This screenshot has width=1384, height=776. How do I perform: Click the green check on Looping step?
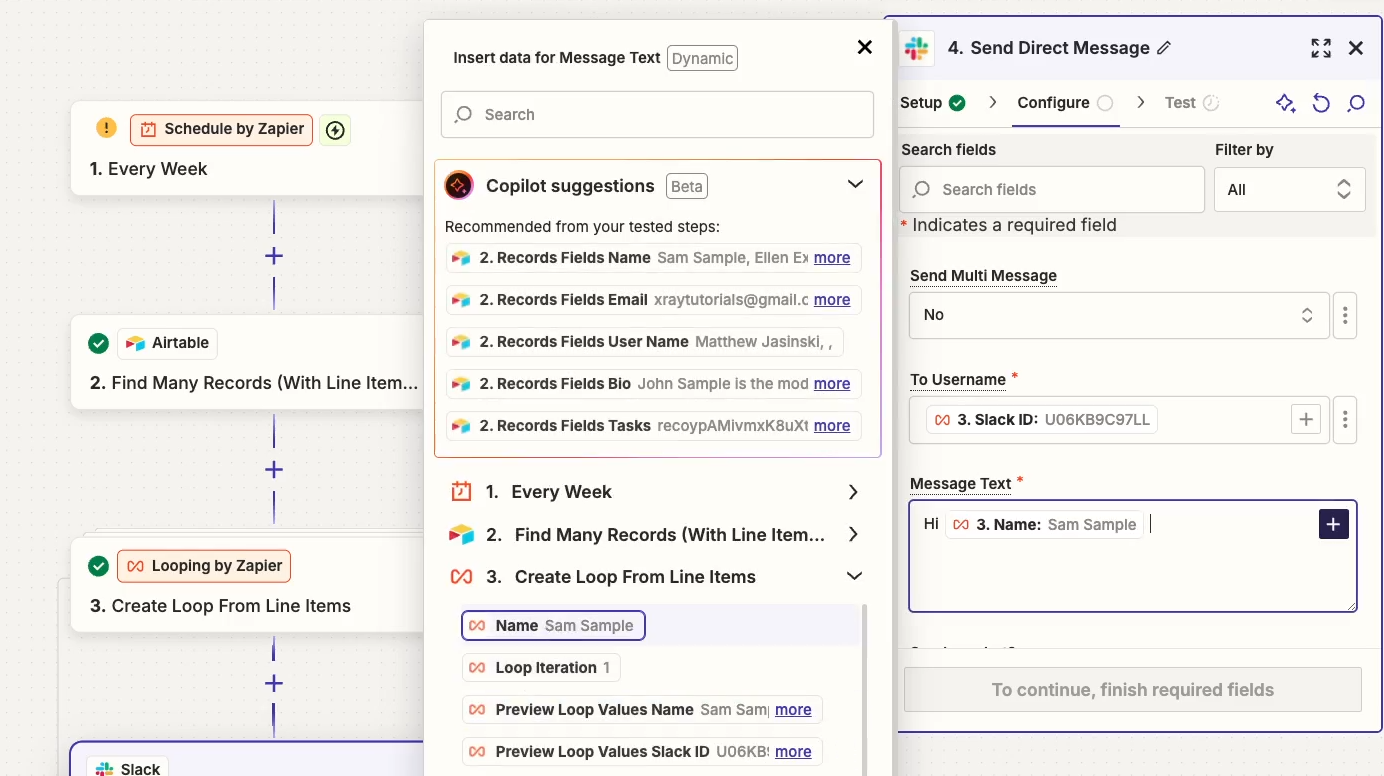tap(98, 566)
